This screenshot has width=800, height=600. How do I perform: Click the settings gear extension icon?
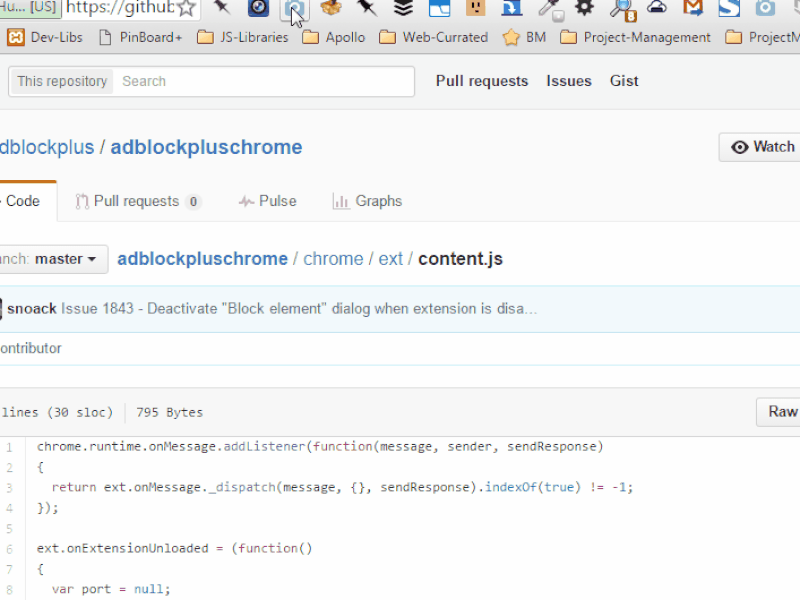pyautogui.click(x=584, y=9)
